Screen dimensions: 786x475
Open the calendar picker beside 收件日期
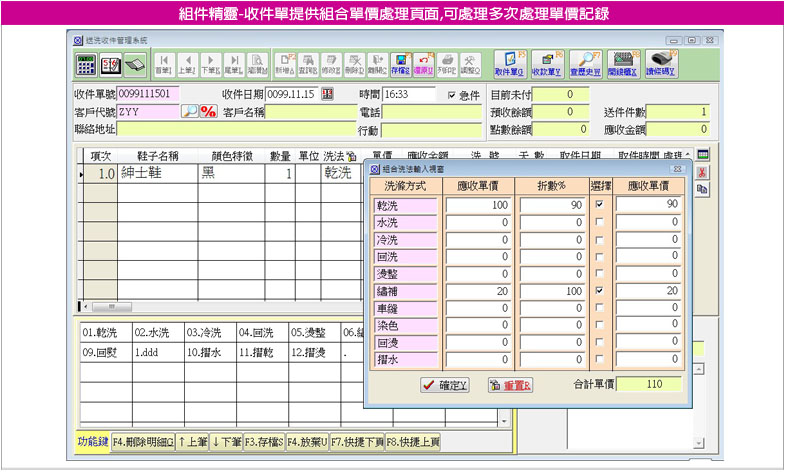tap(326, 94)
